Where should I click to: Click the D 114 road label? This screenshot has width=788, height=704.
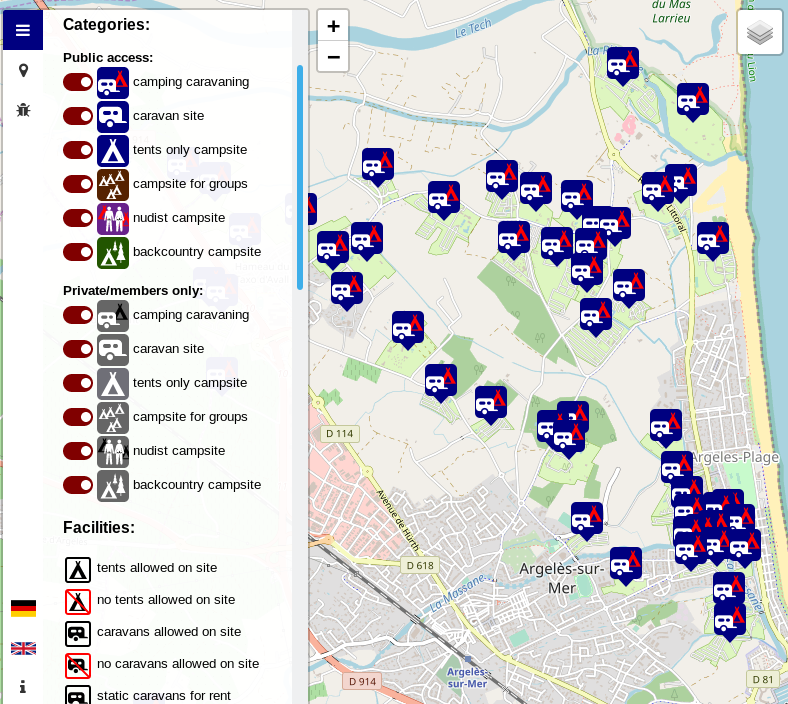(x=340, y=434)
